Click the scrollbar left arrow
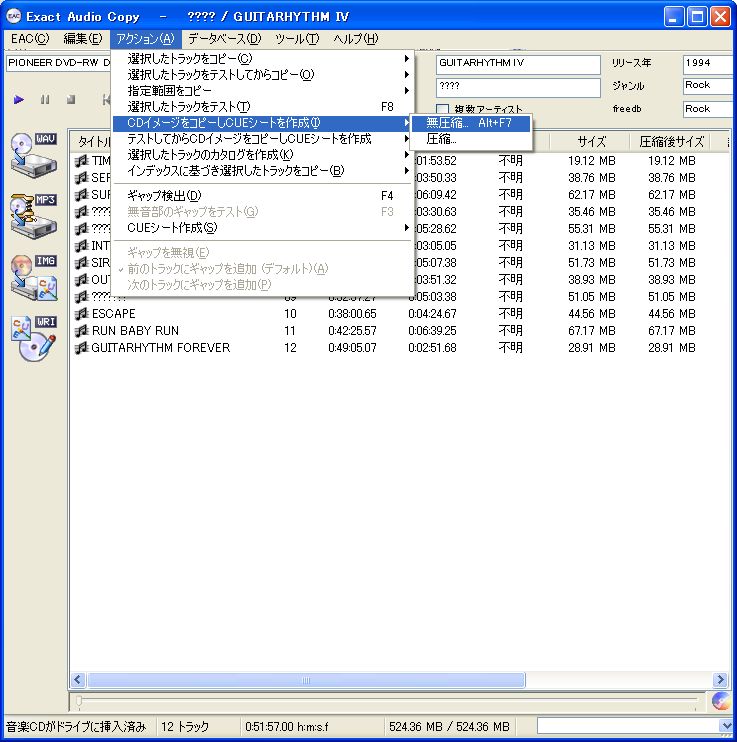 (x=79, y=680)
